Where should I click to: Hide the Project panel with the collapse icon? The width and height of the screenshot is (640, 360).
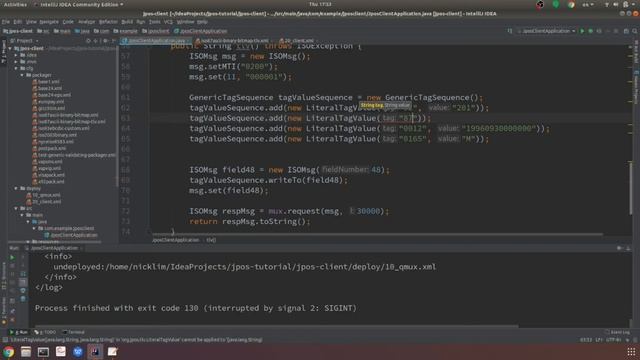[113, 41]
